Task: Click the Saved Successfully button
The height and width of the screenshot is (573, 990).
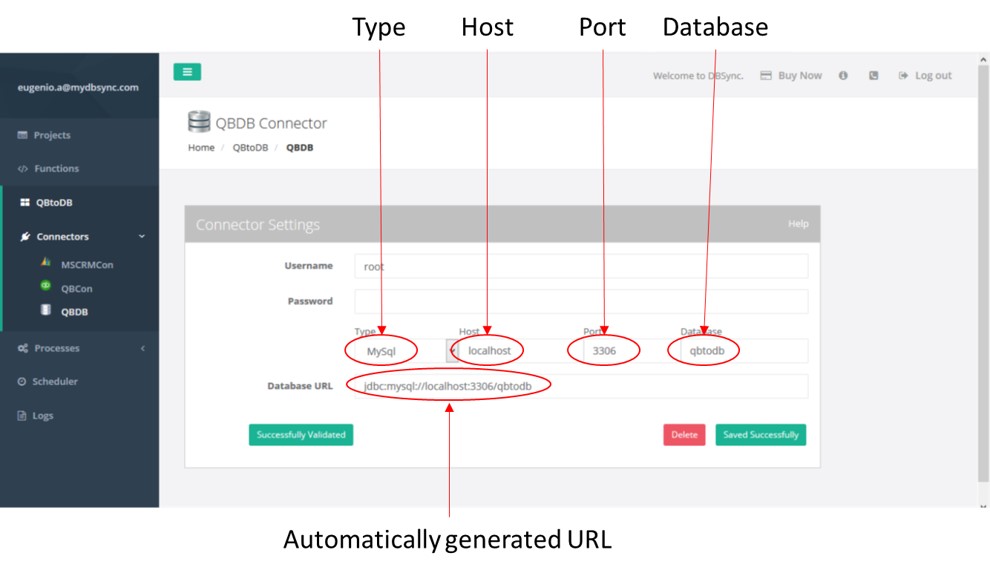Action: point(760,435)
